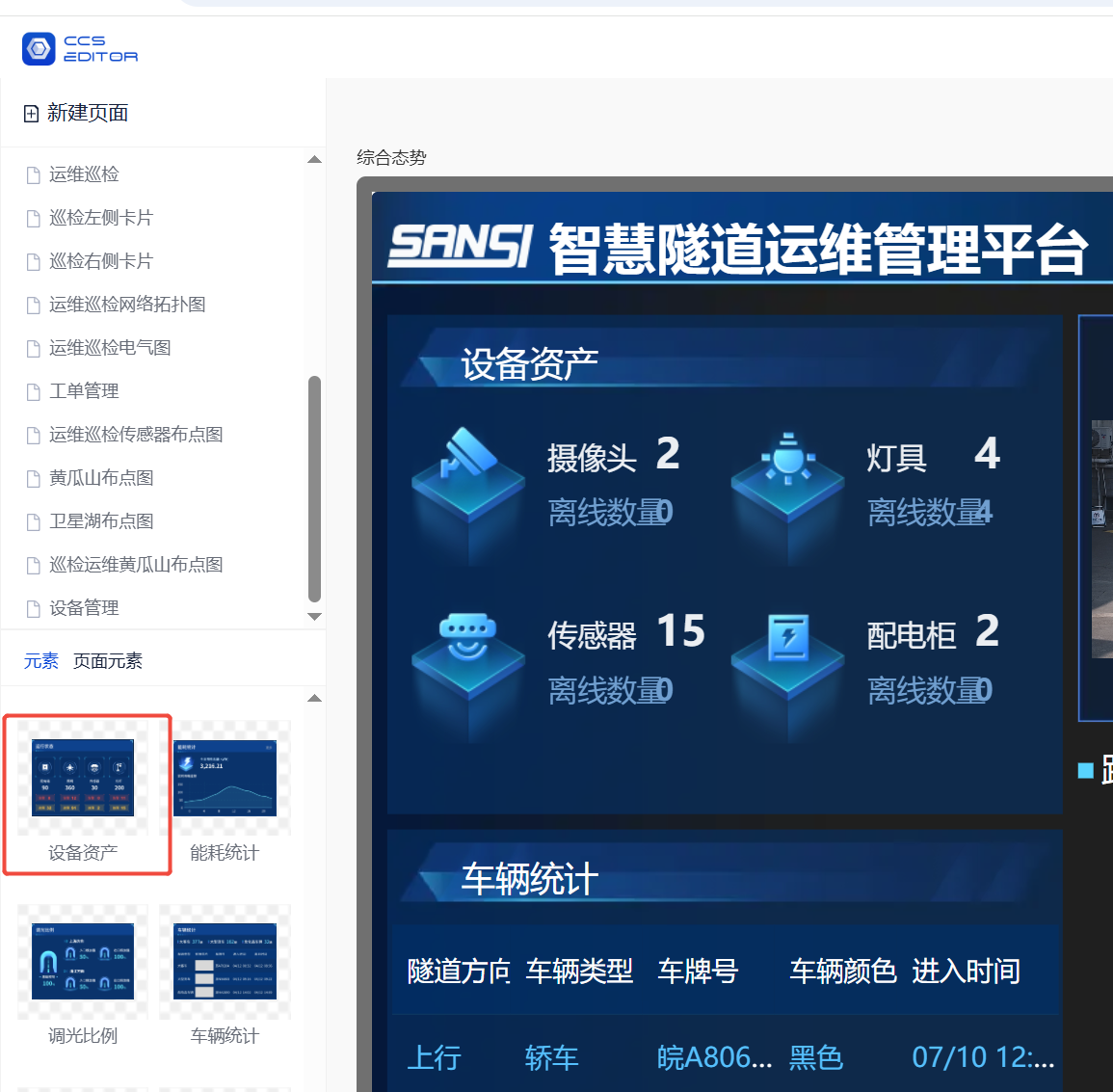Click the 隧道方向 column header
This screenshot has height=1092, width=1113.
point(459,972)
